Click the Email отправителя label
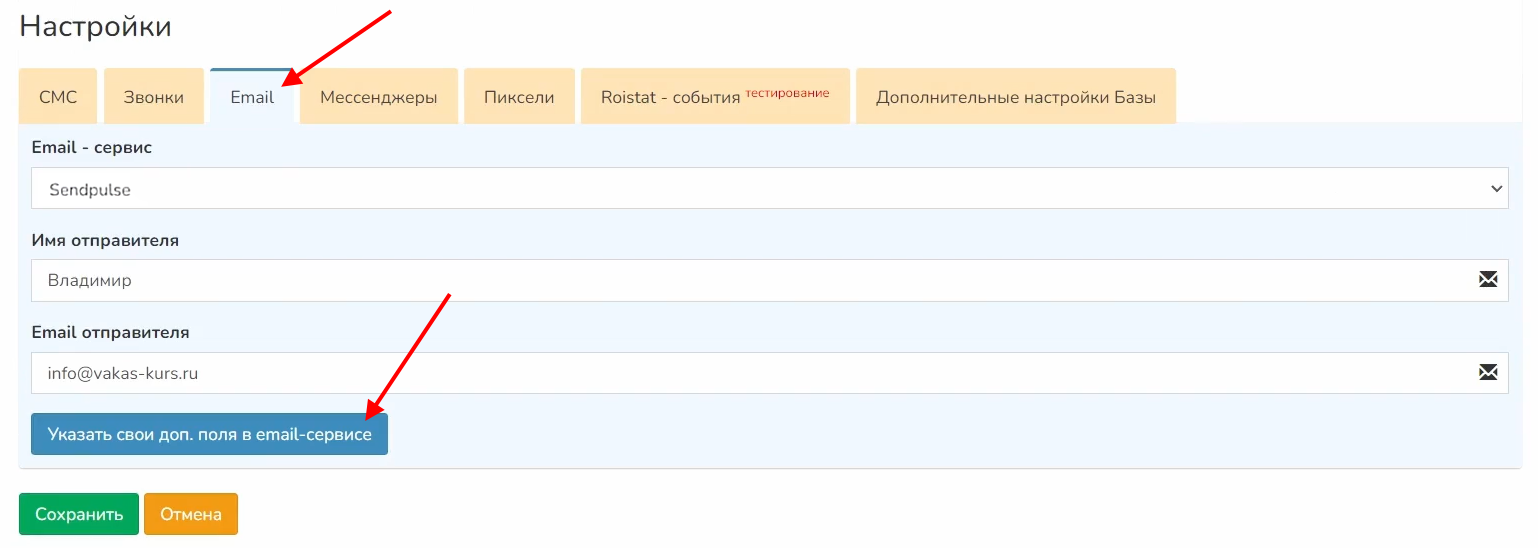1538x548 pixels. [x=110, y=332]
